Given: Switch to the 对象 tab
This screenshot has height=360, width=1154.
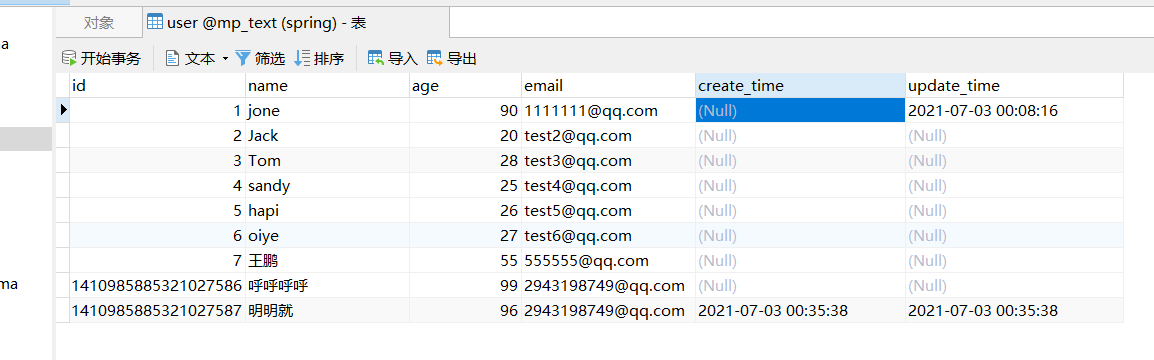Looking at the screenshot, I should (x=99, y=23).
